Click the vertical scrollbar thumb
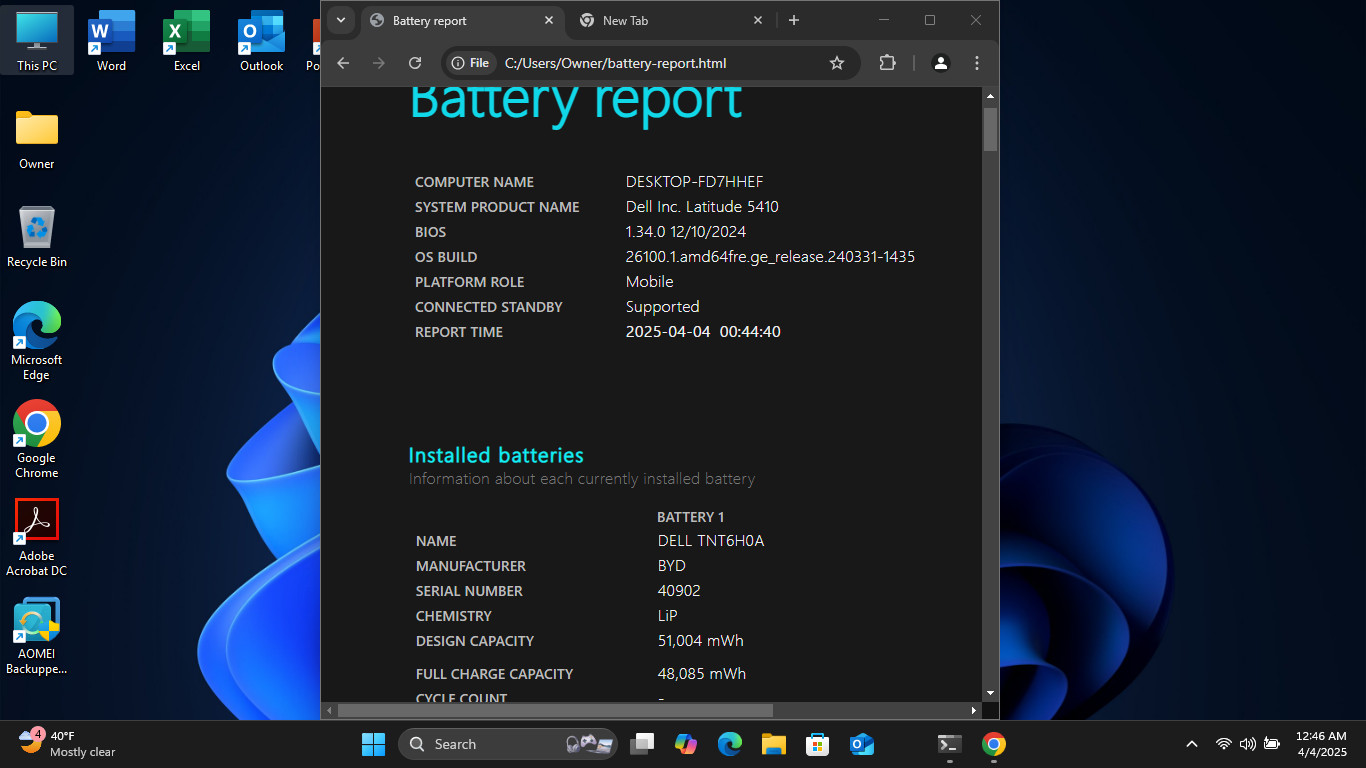Image resolution: width=1366 pixels, height=768 pixels. 990,129
